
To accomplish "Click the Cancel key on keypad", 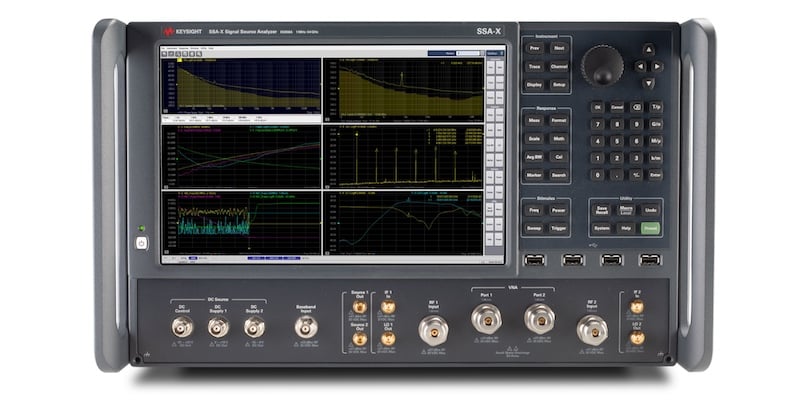I will (617, 107).
